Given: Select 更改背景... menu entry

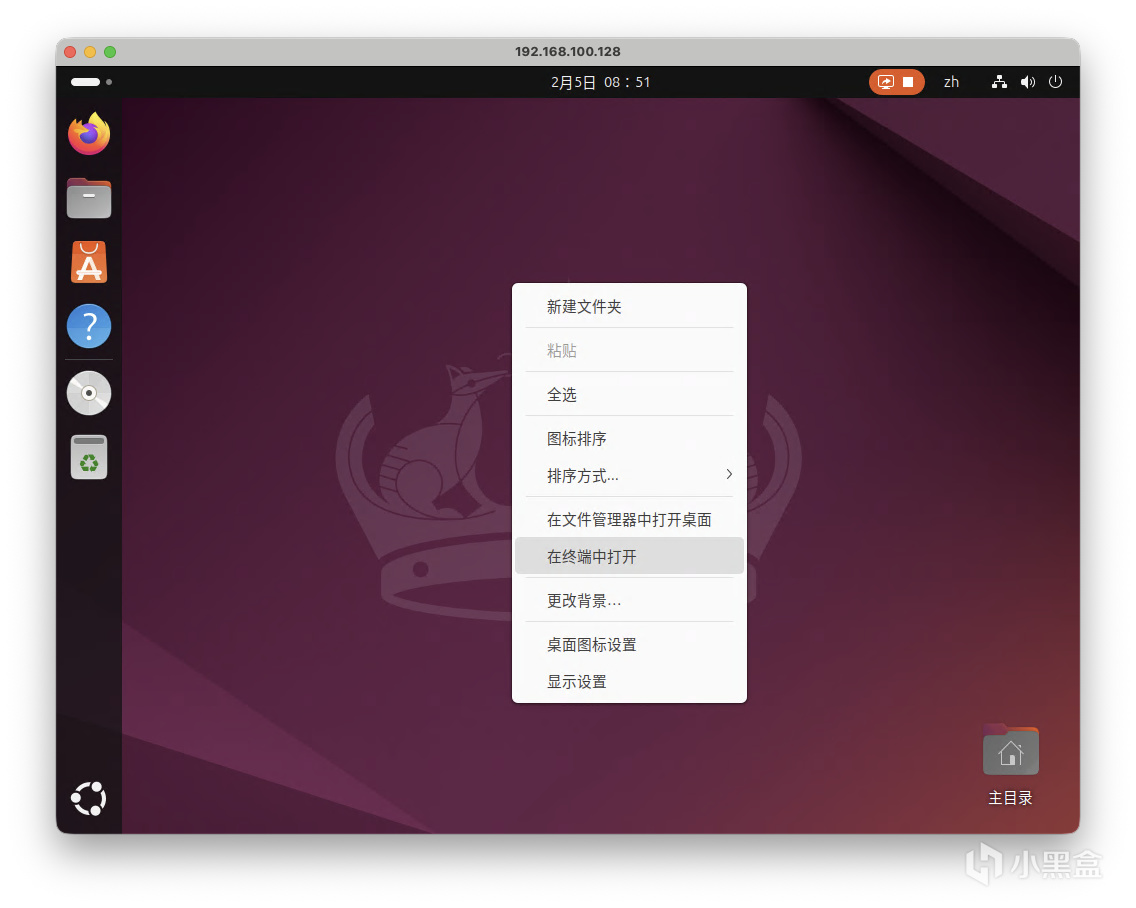Looking at the screenshot, I should [x=629, y=600].
